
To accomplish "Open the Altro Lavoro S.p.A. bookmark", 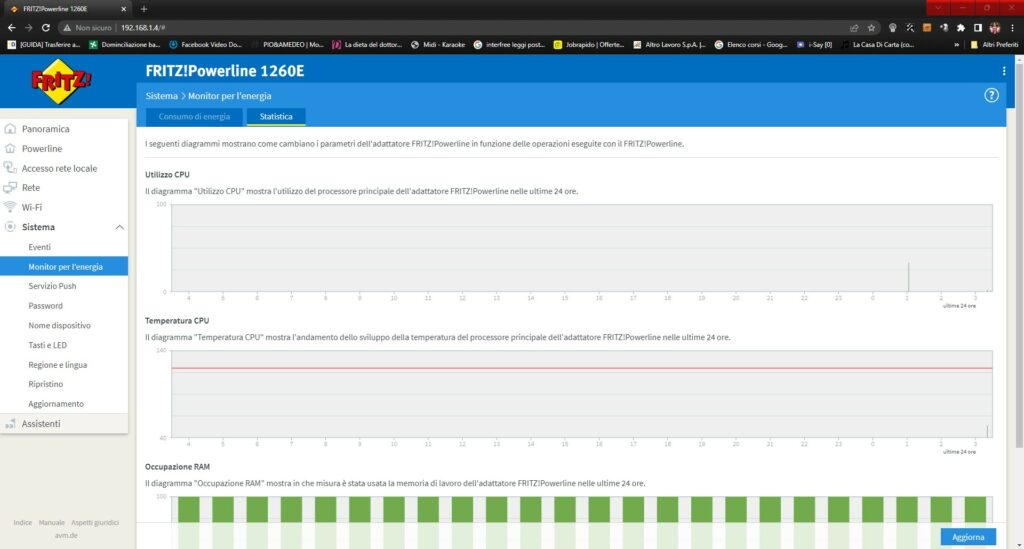I will click(669, 44).
